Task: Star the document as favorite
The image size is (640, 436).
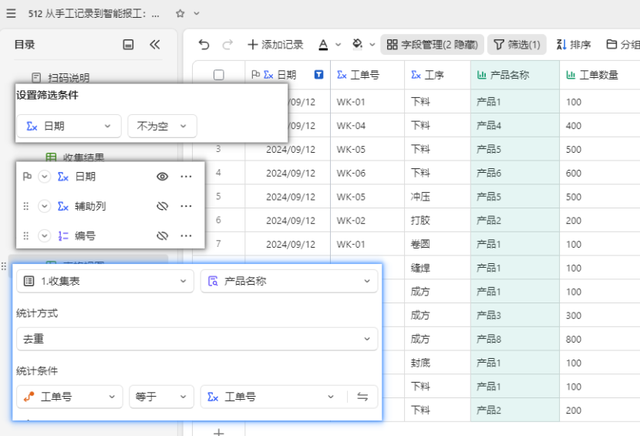Action: pyautogui.click(x=180, y=13)
